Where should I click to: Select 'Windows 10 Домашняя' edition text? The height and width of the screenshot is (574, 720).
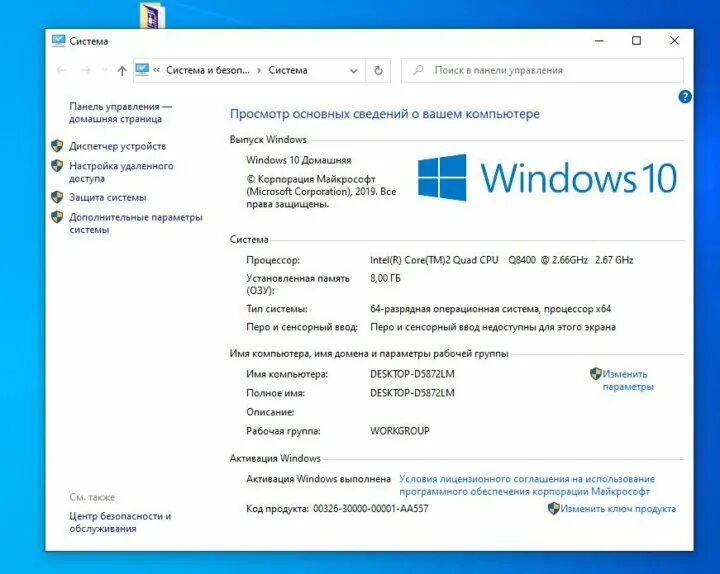coord(298,160)
